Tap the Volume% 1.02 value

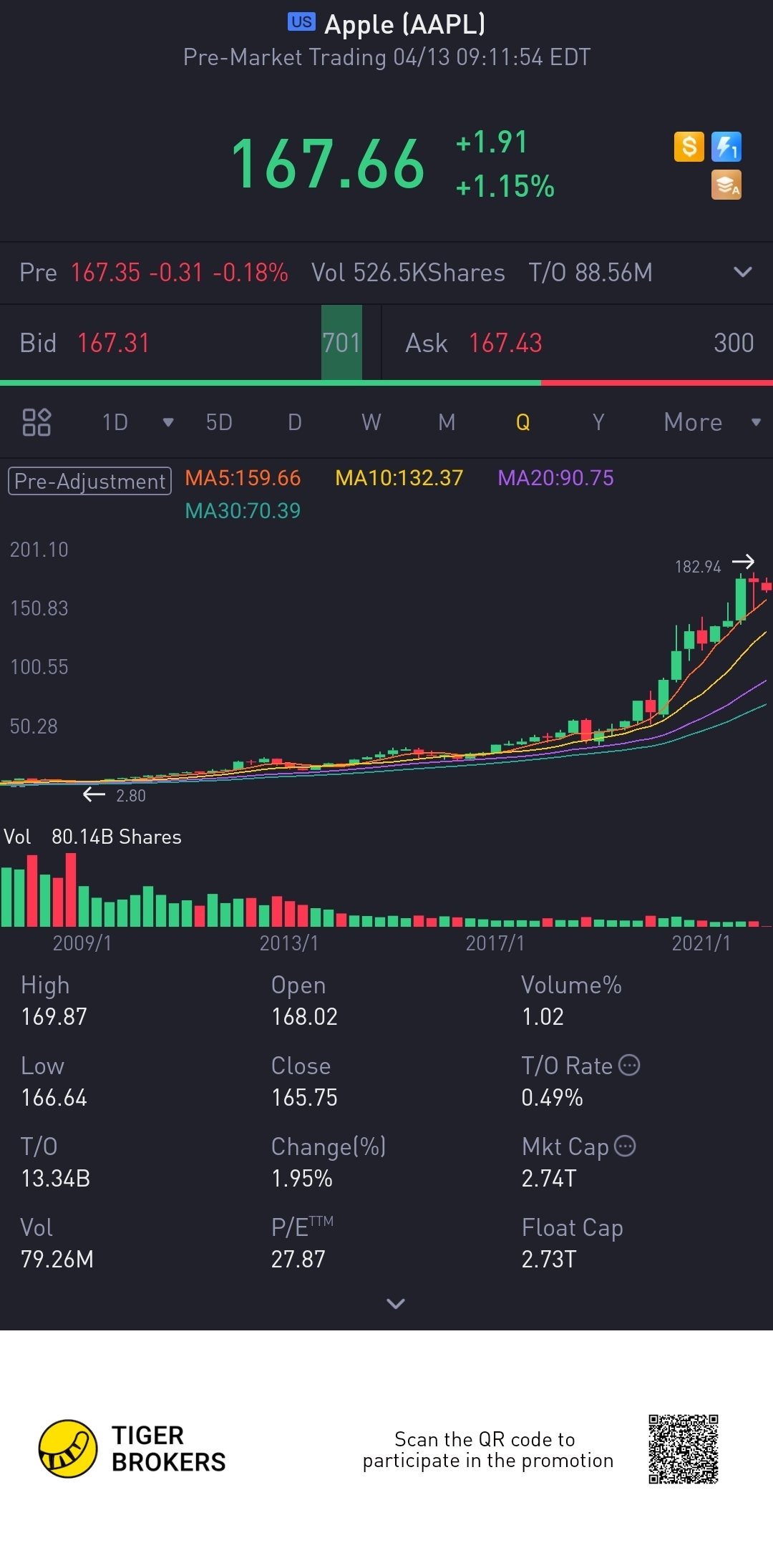tap(543, 1016)
